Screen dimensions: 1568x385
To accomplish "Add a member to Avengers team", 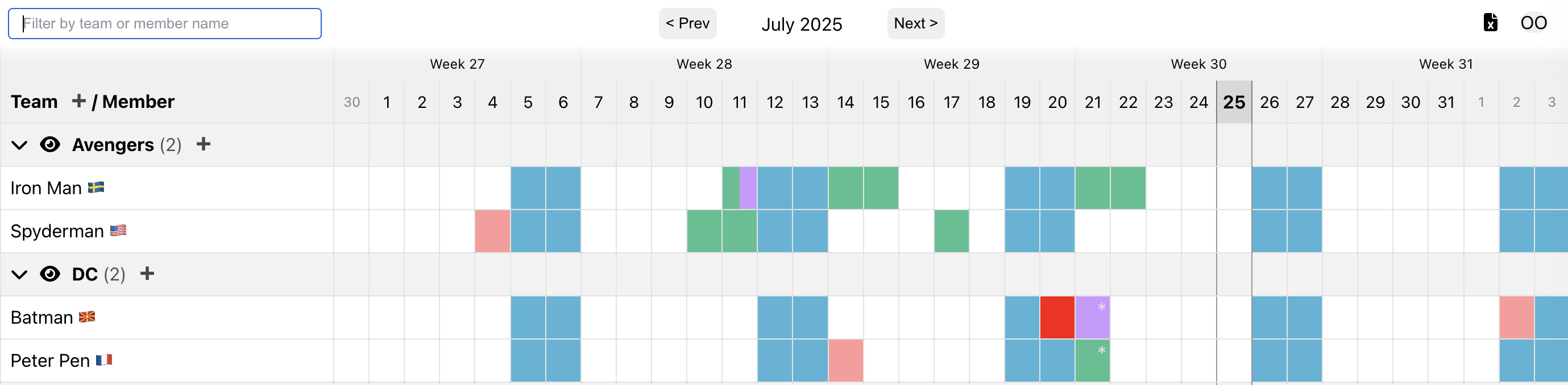I will (204, 144).
